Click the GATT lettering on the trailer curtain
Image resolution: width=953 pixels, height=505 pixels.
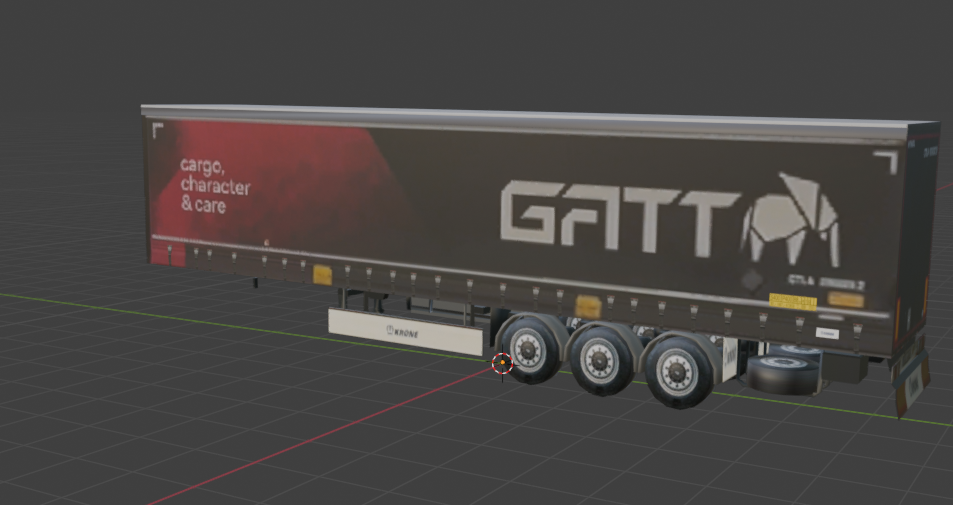619,217
